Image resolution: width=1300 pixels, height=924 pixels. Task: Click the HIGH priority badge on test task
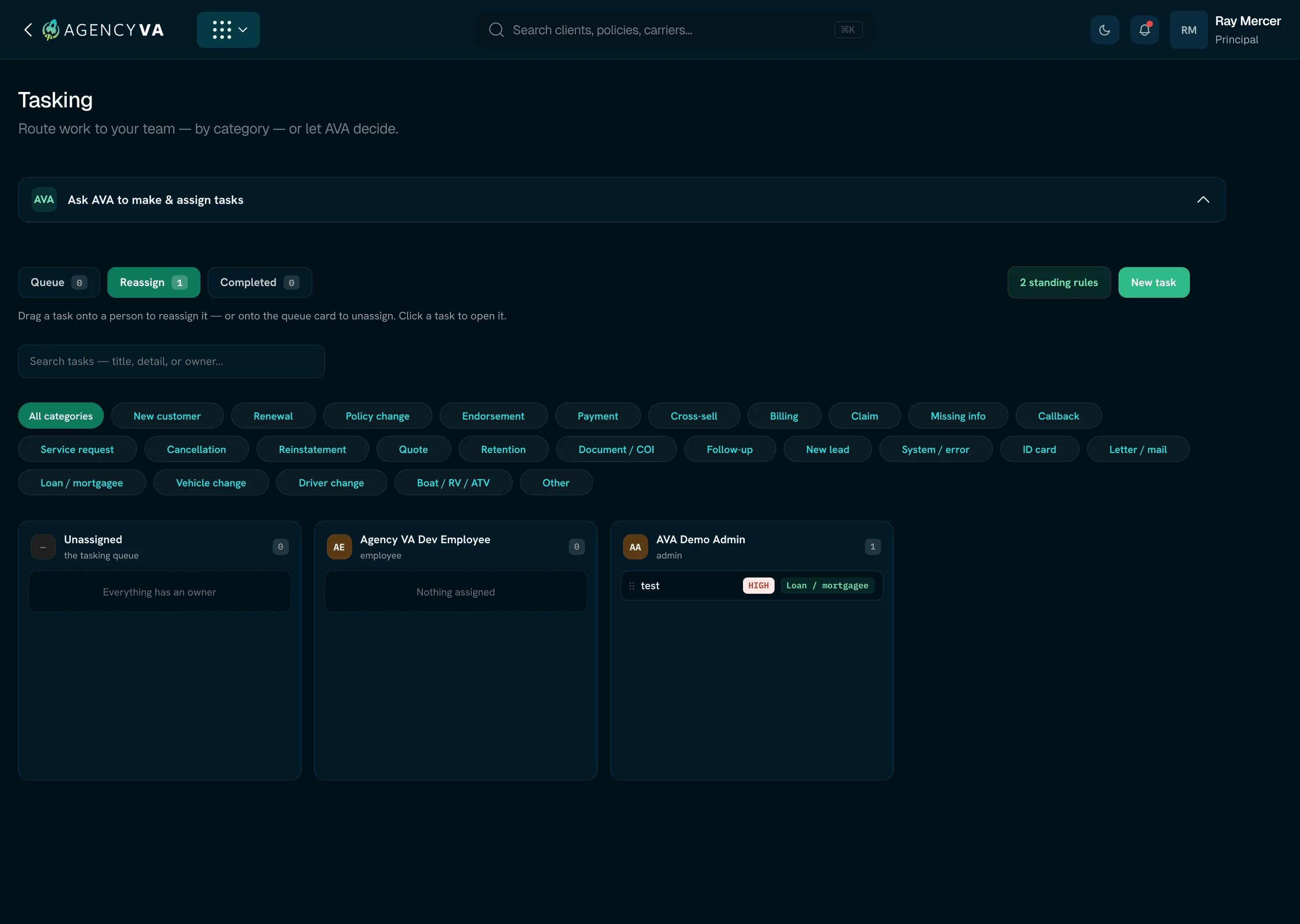758,586
